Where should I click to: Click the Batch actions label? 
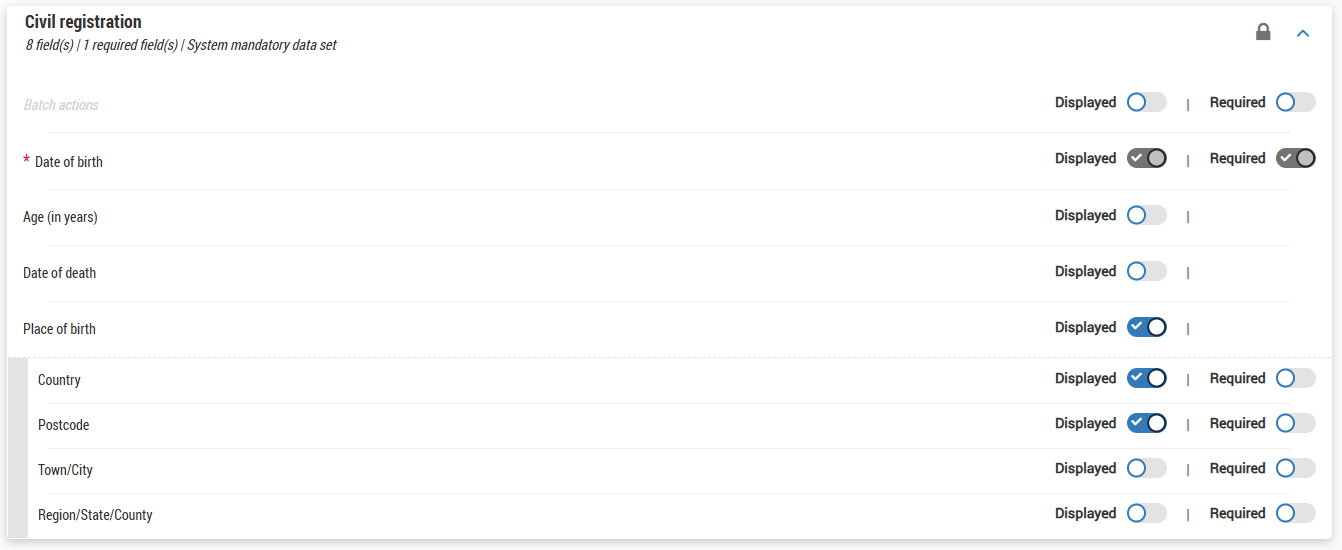[x=61, y=105]
